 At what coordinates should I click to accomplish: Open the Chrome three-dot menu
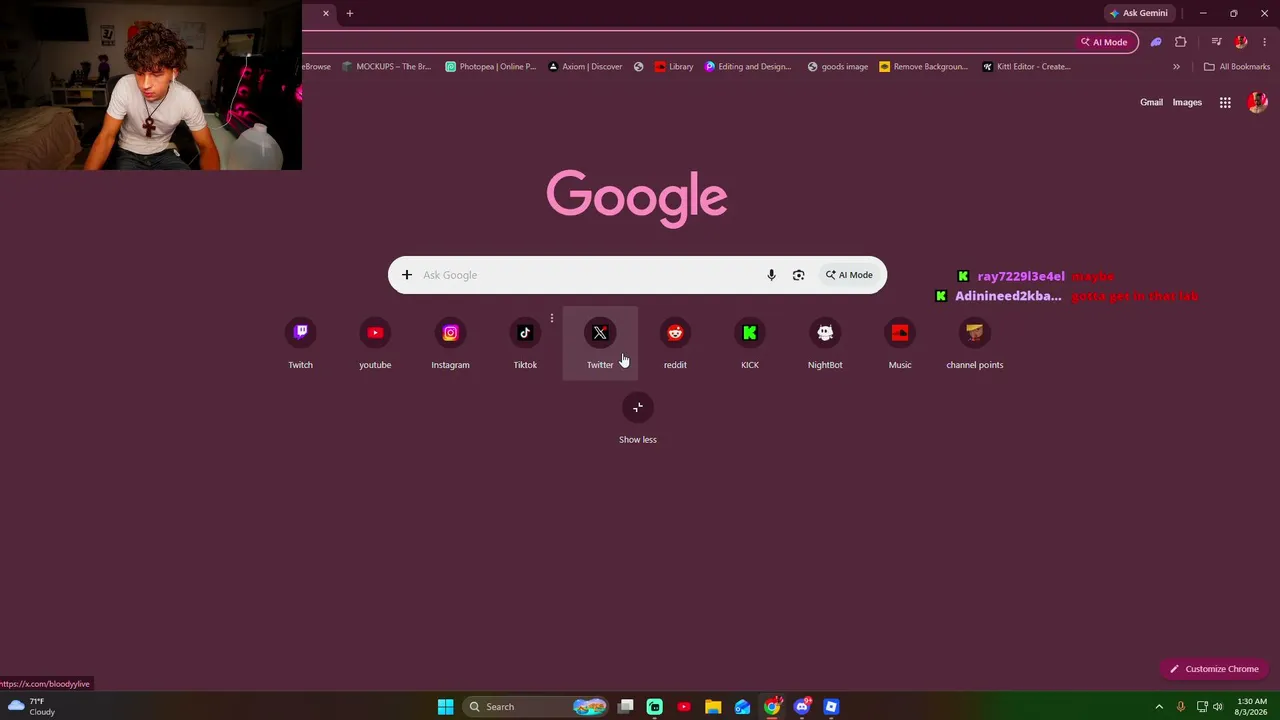[x=1265, y=42]
